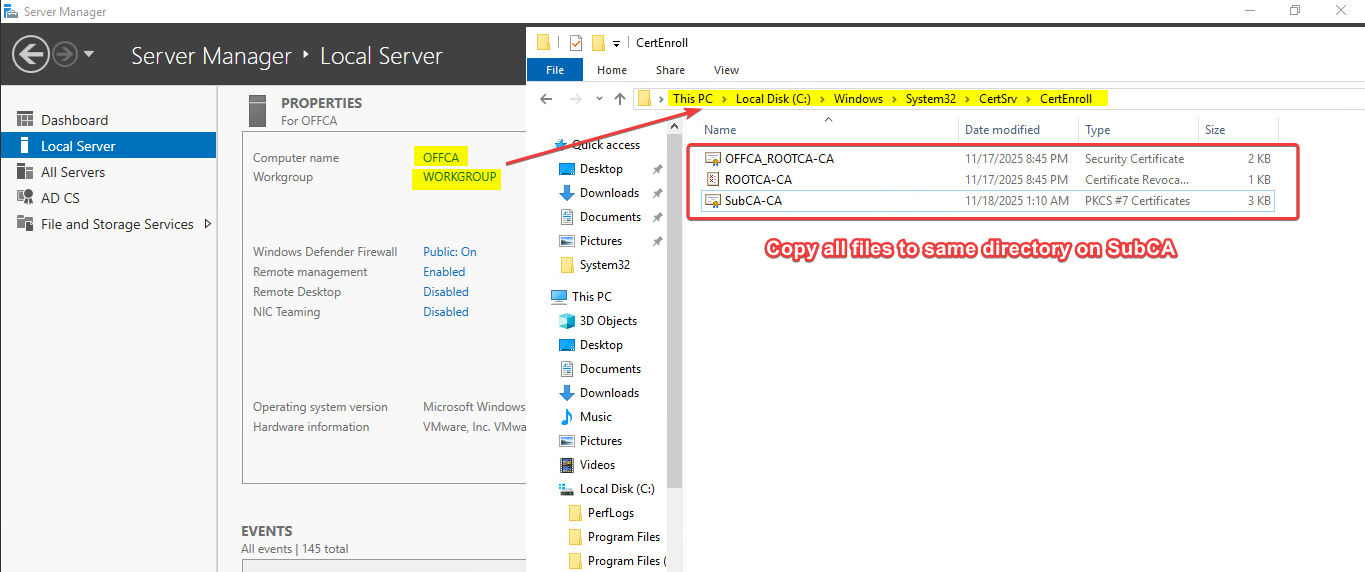The image size is (1365, 572).
Task: Switch to the View ribbon tab
Action: tap(726, 70)
